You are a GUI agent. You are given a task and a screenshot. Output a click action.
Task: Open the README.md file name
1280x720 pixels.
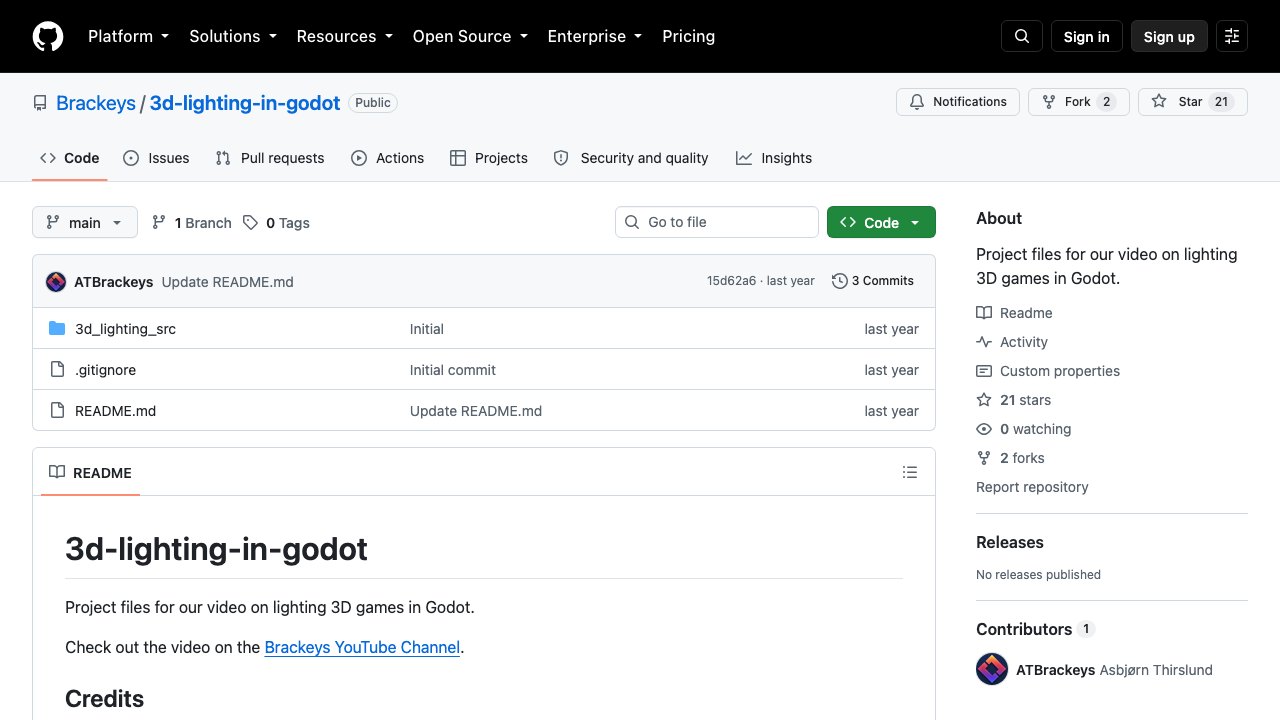pyautogui.click(x=116, y=411)
